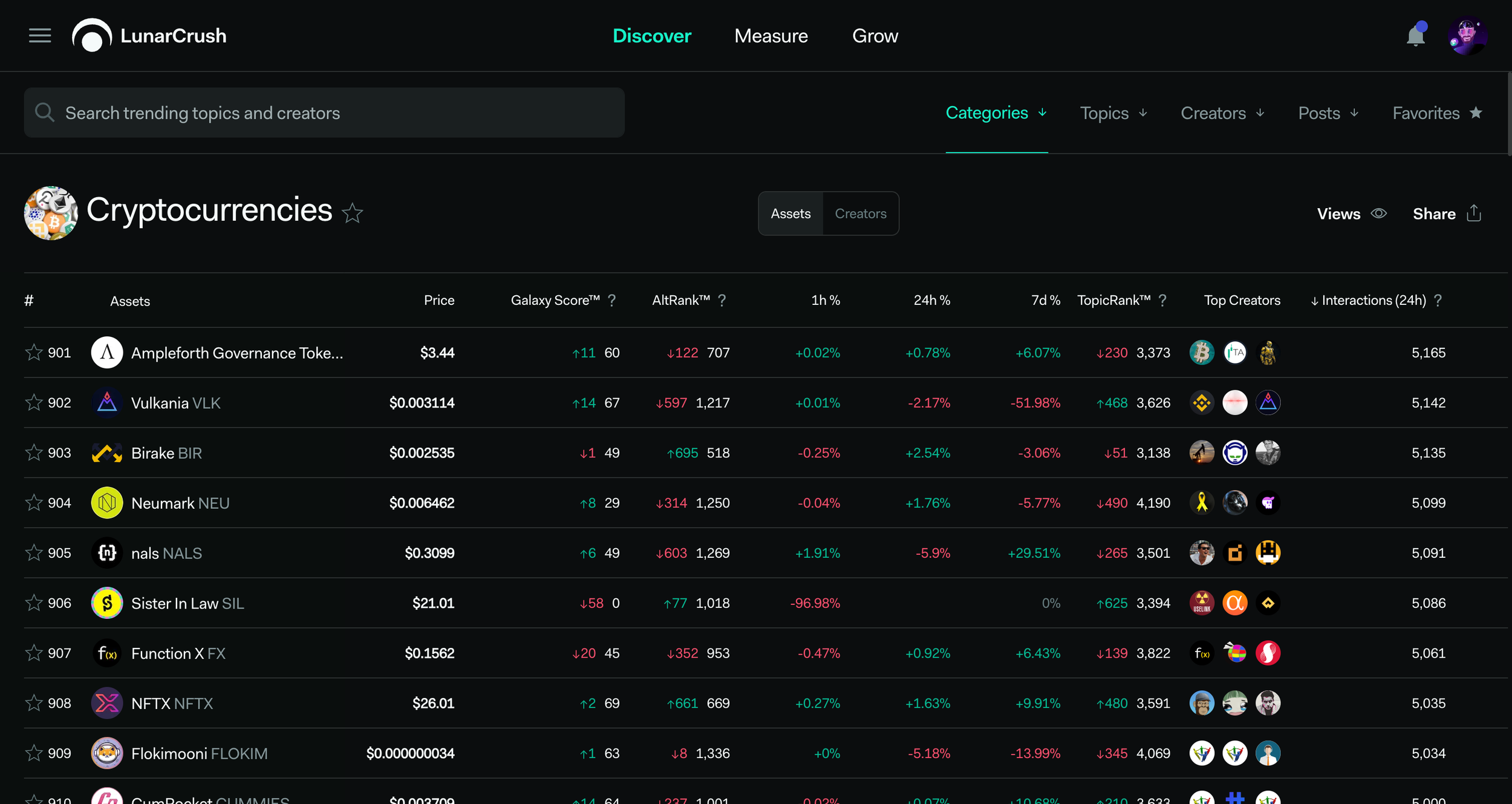
Task: Sort by Price column header
Action: [x=439, y=301]
